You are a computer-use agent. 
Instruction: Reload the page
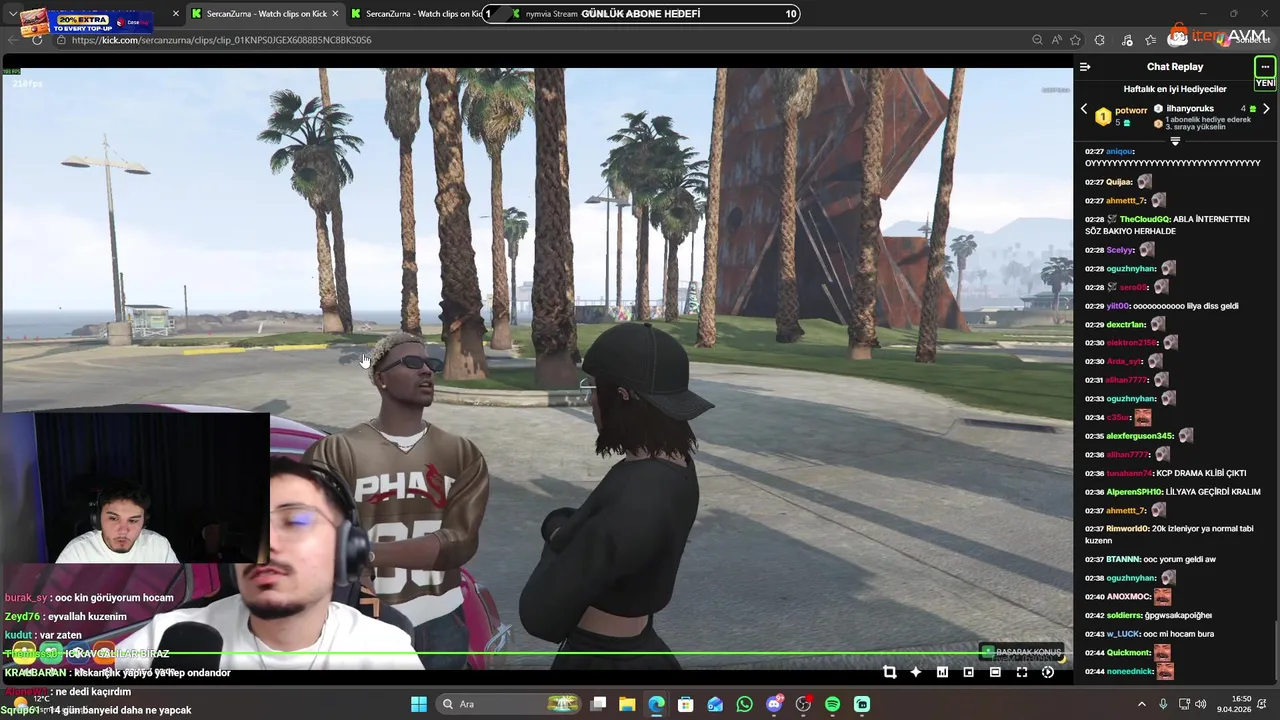point(37,40)
